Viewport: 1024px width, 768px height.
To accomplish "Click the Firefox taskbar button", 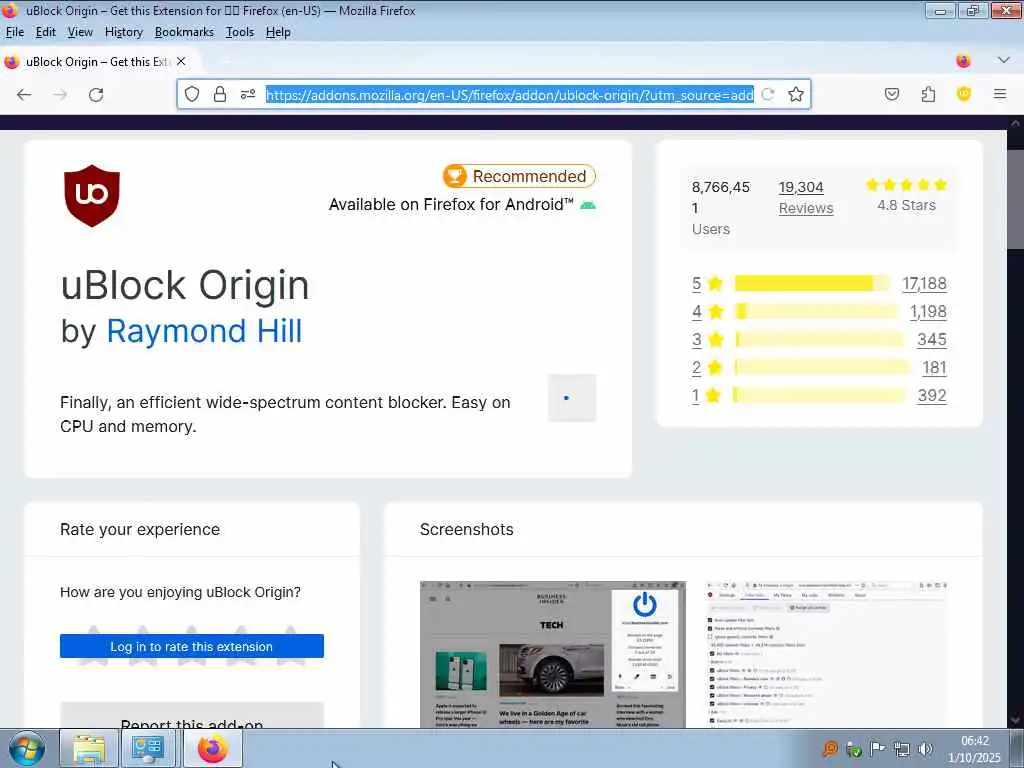I will (213, 749).
